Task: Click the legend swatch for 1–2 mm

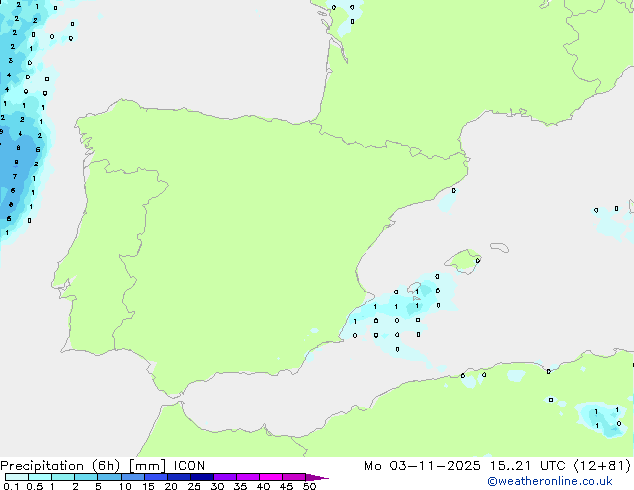Action: 63,477
